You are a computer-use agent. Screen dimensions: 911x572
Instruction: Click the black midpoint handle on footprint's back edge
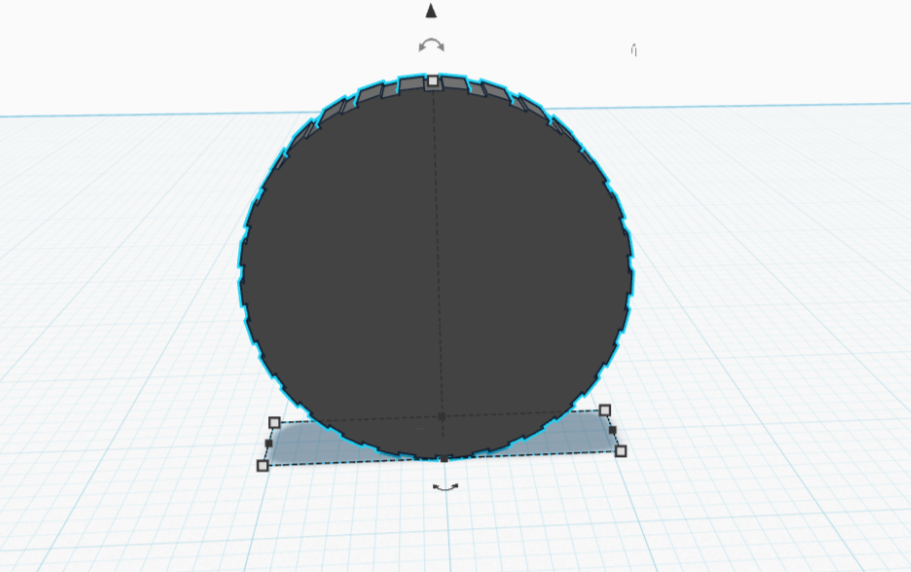(x=442, y=416)
